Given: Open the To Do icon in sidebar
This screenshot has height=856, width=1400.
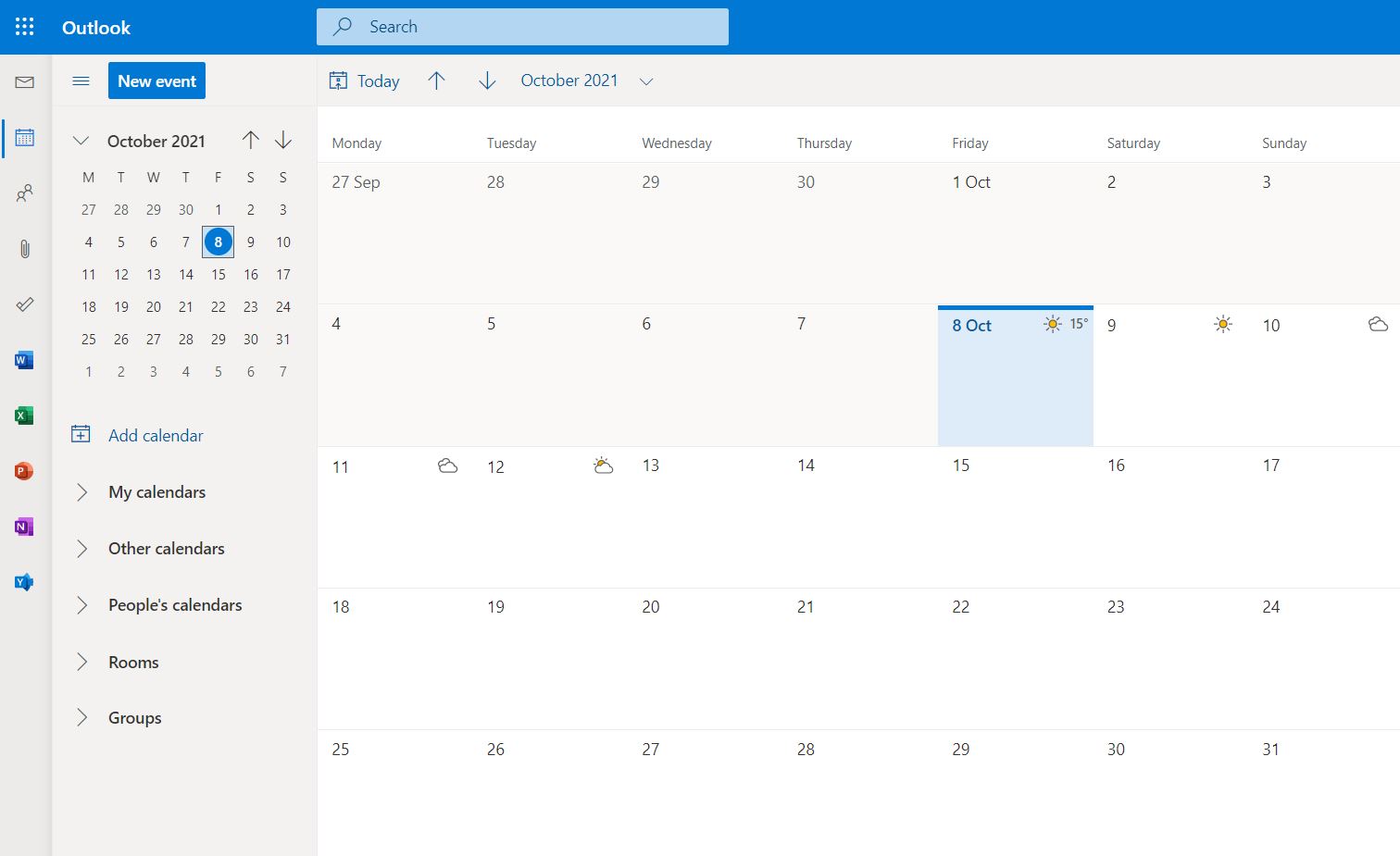Looking at the screenshot, I should coord(24,304).
